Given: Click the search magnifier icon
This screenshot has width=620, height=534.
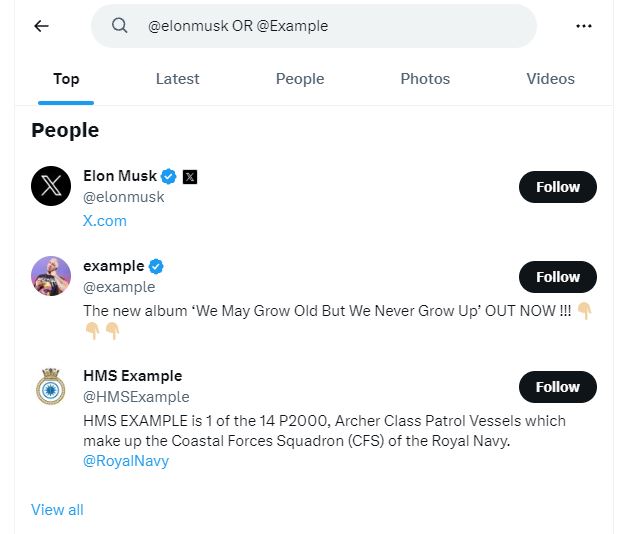Looking at the screenshot, I should [119, 26].
